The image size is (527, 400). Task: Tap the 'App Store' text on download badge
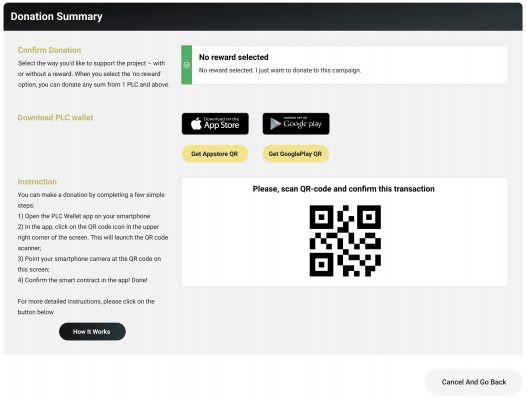[221, 125]
